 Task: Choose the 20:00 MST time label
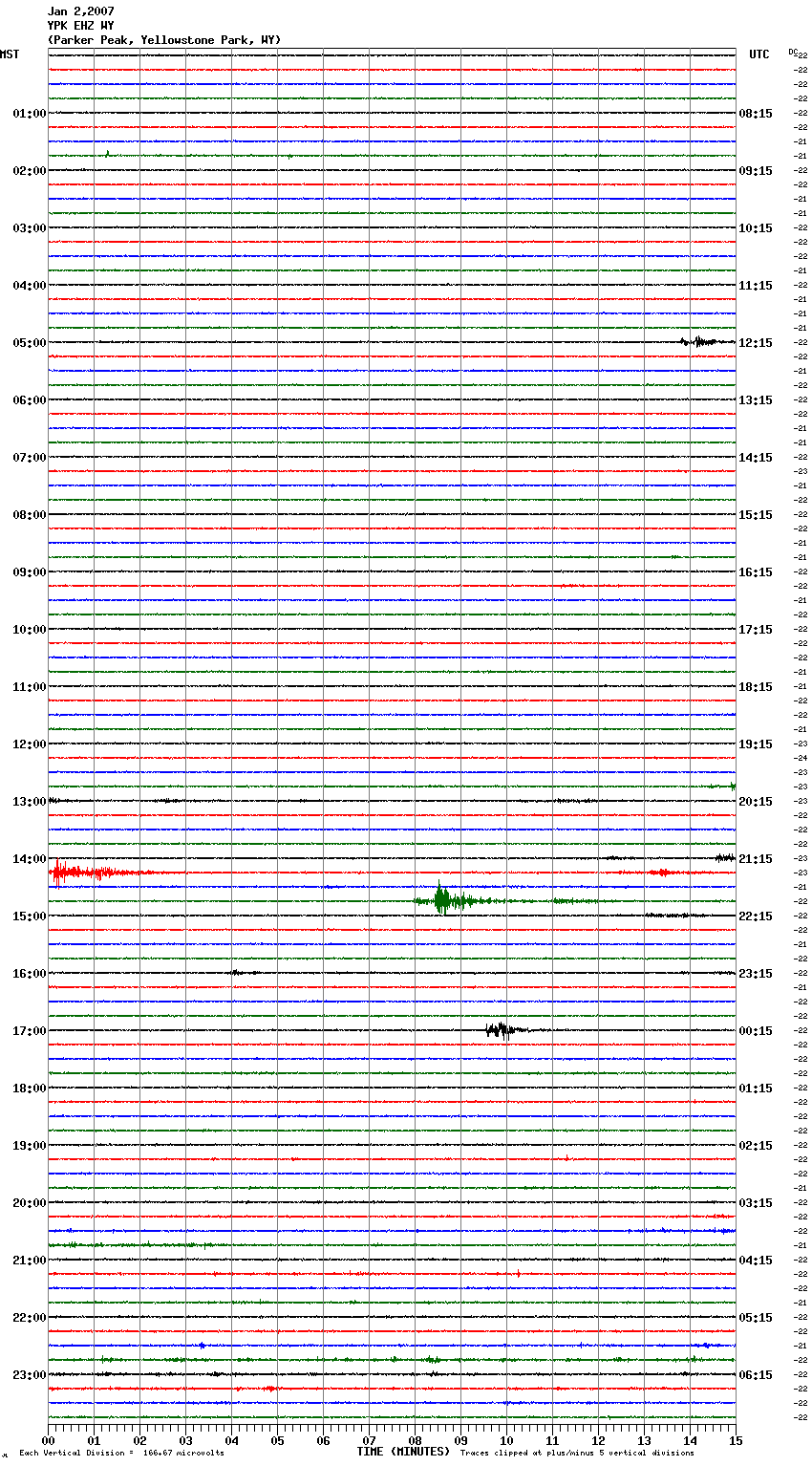coord(30,1203)
